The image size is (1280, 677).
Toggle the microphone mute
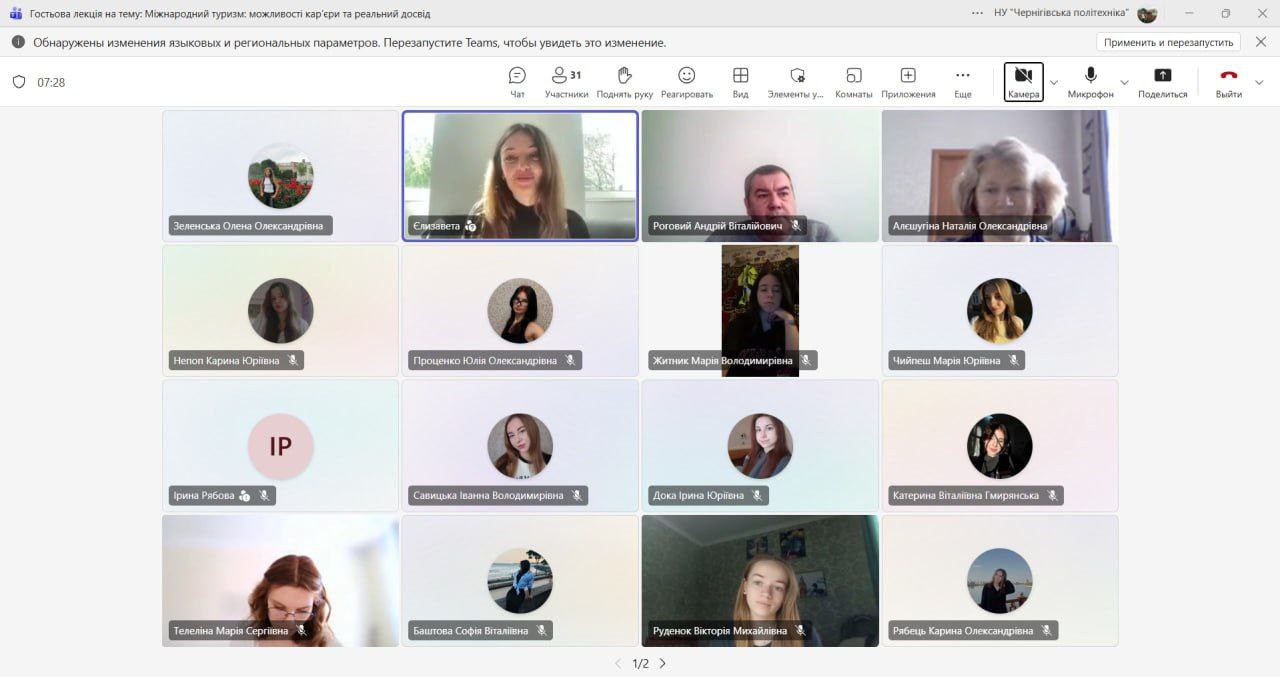[x=1090, y=82]
